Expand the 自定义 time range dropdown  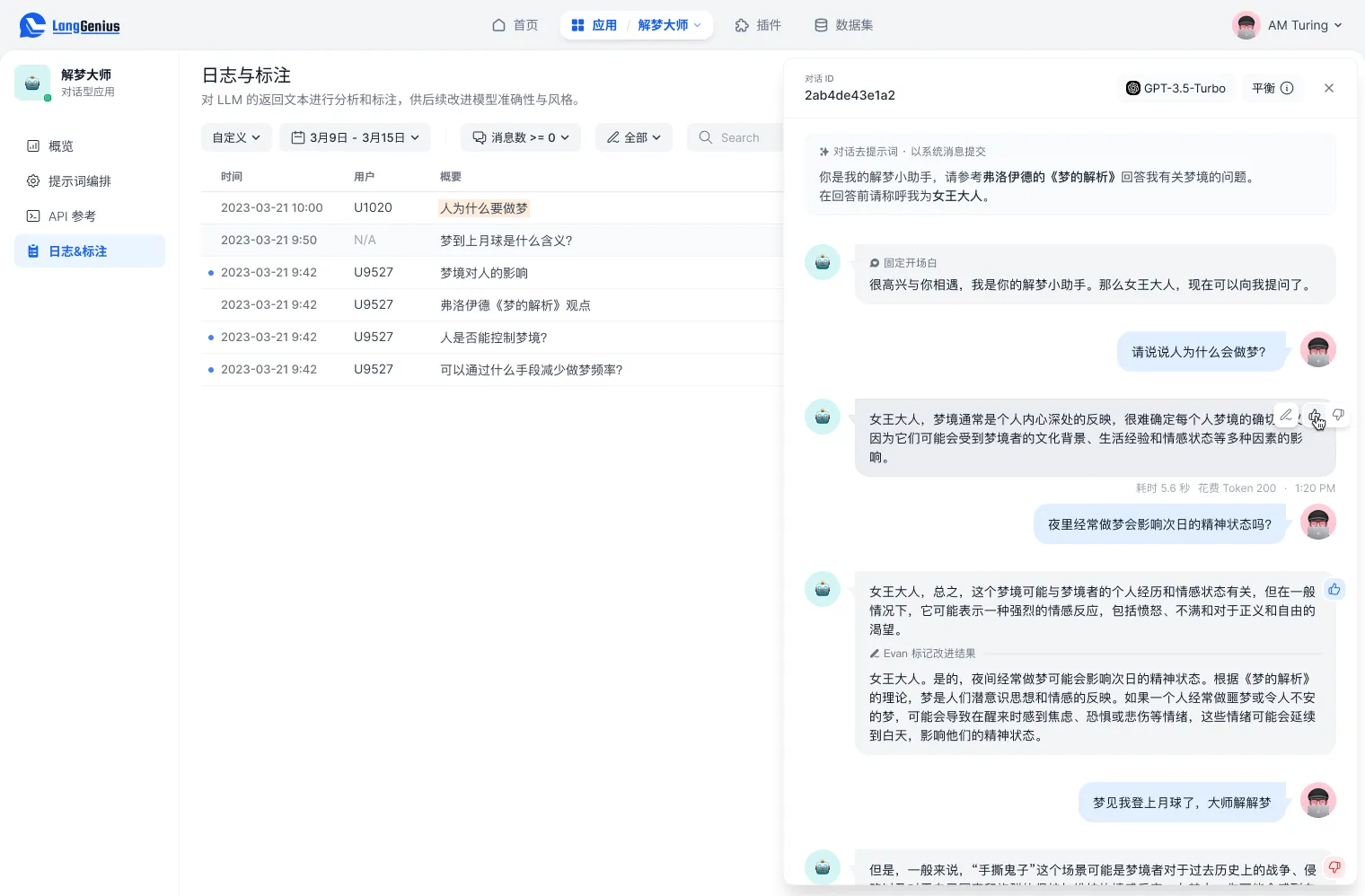[x=236, y=137]
